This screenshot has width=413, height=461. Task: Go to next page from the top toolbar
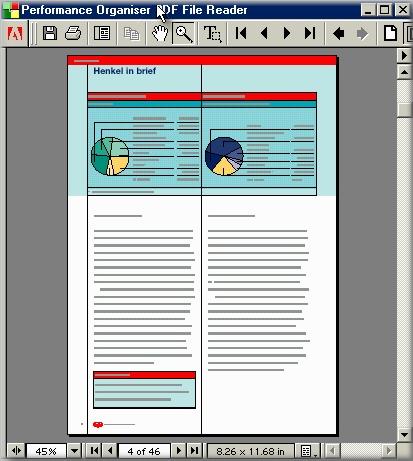287,33
